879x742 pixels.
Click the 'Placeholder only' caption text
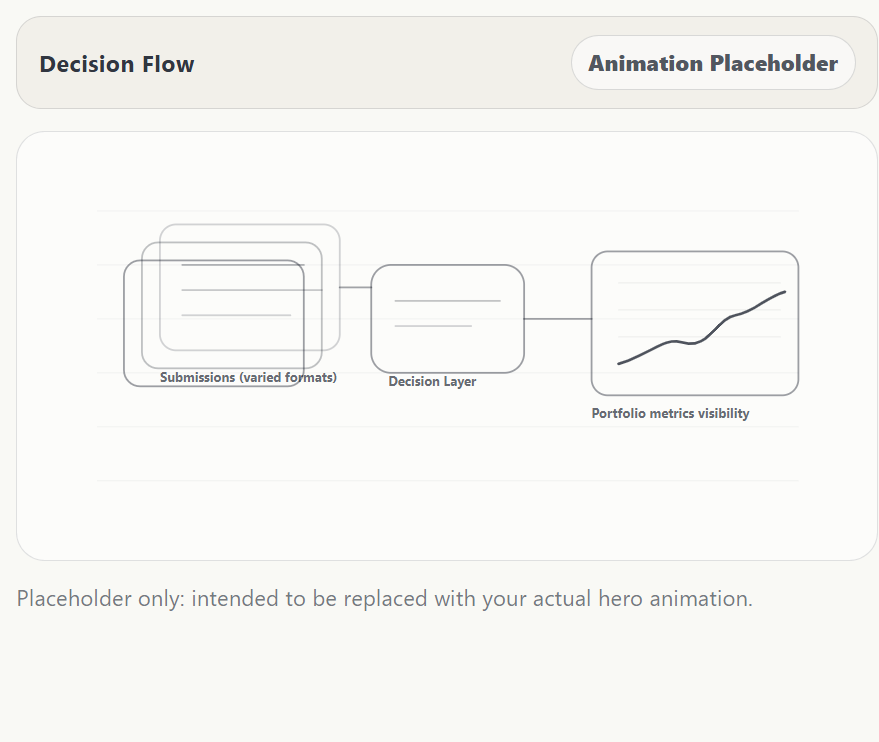click(x=100, y=599)
